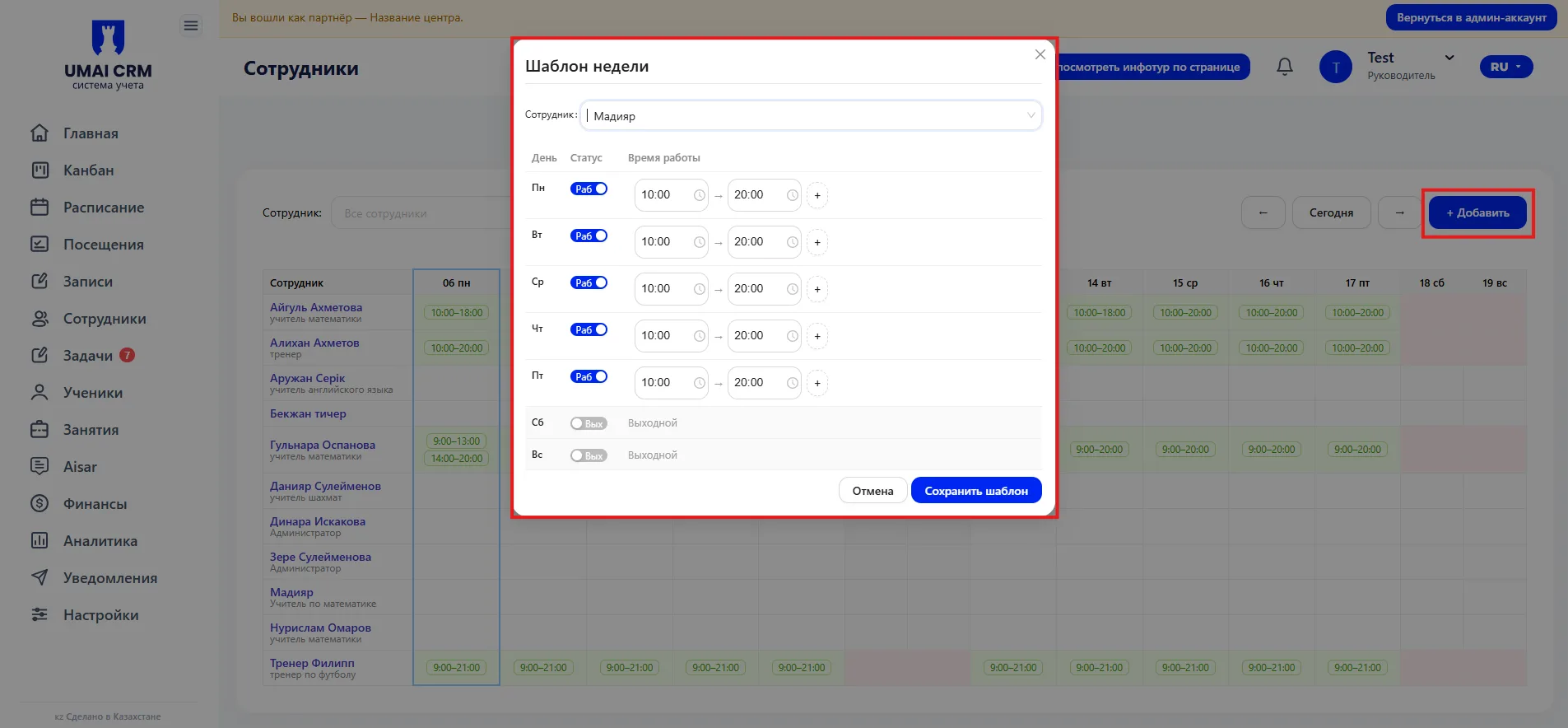The width and height of the screenshot is (1568, 728).
Task: Add time interval for Пн with plus
Action: 817,195
